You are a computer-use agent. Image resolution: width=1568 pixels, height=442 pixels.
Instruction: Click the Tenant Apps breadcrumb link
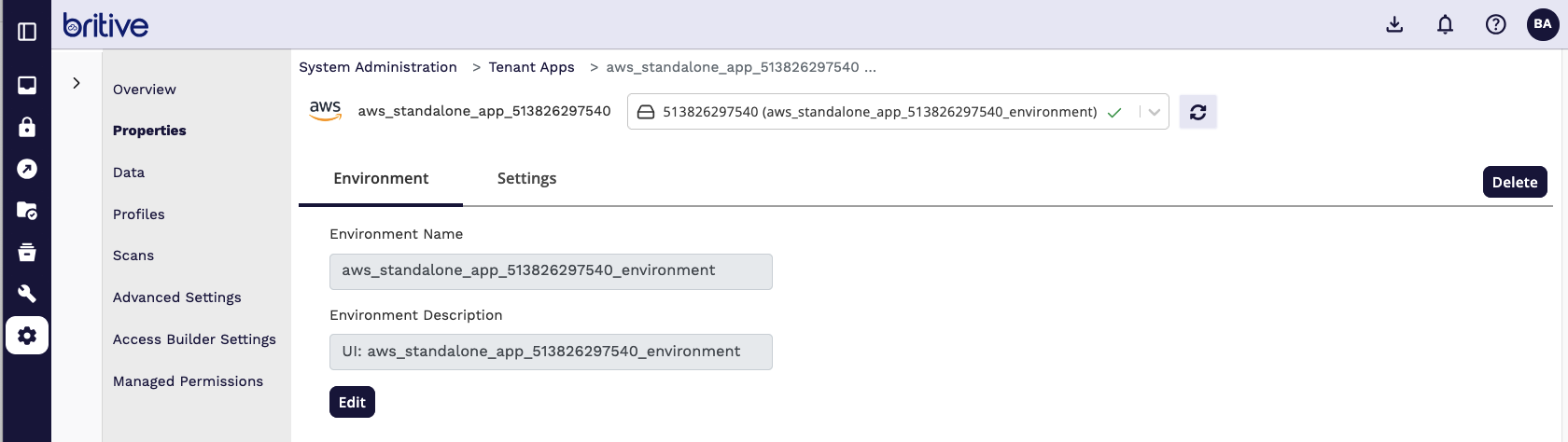(531, 67)
